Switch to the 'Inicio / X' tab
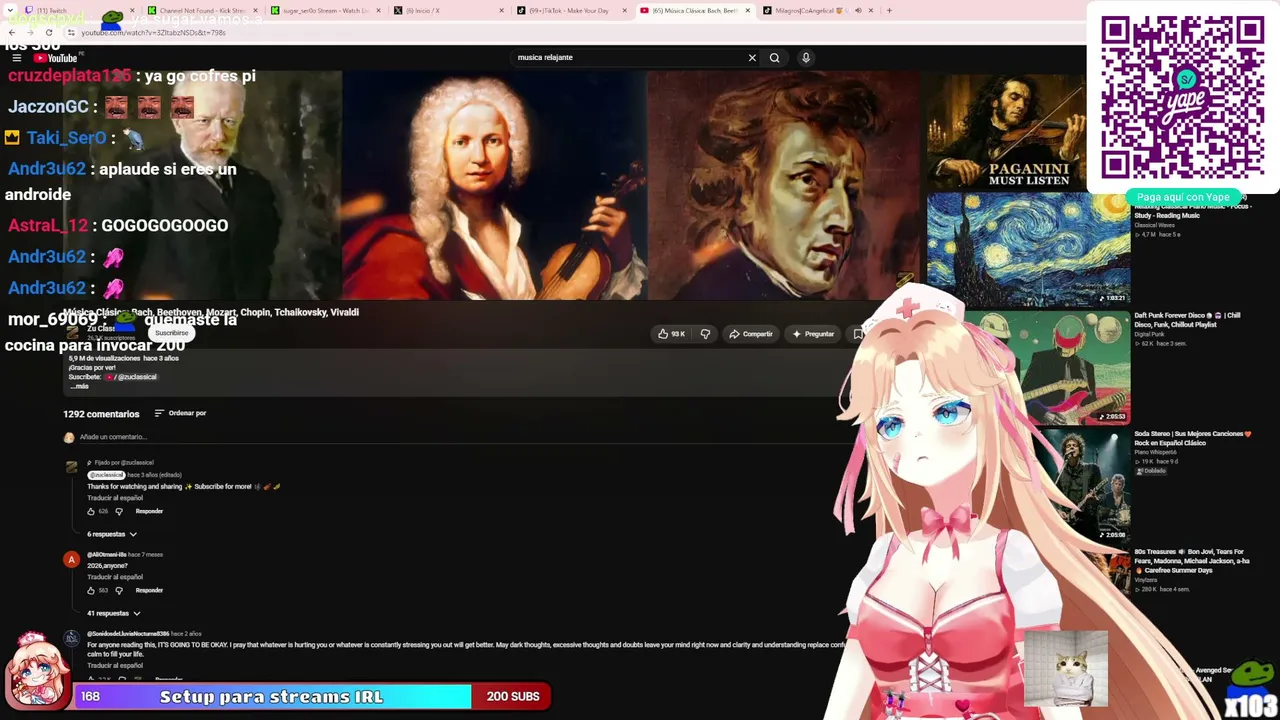 click(x=449, y=10)
